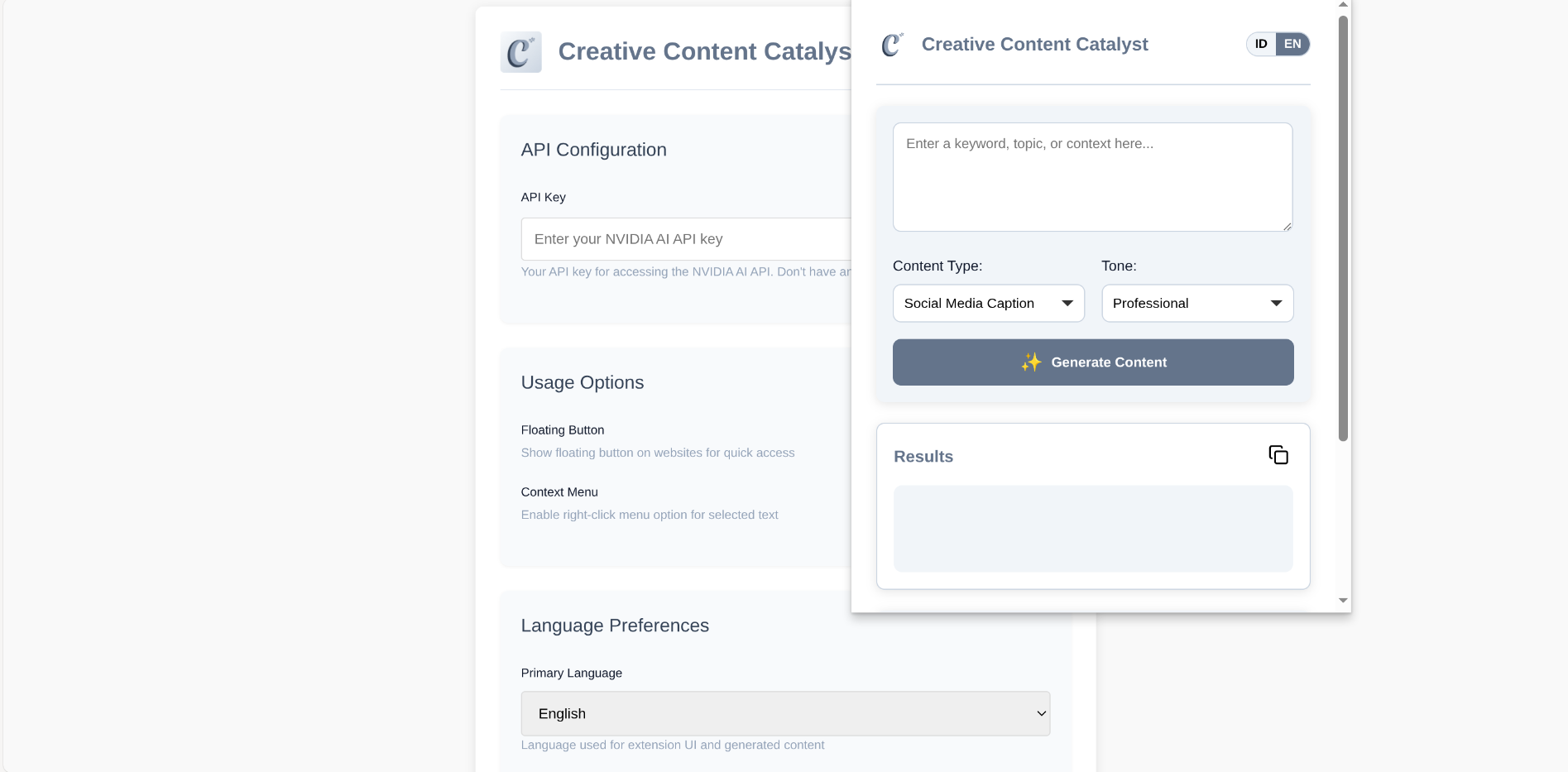This screenshot has width=1568, height=772.
Task: Click the Creative Content Catalyst popup logo
Action: coord(890,45)
